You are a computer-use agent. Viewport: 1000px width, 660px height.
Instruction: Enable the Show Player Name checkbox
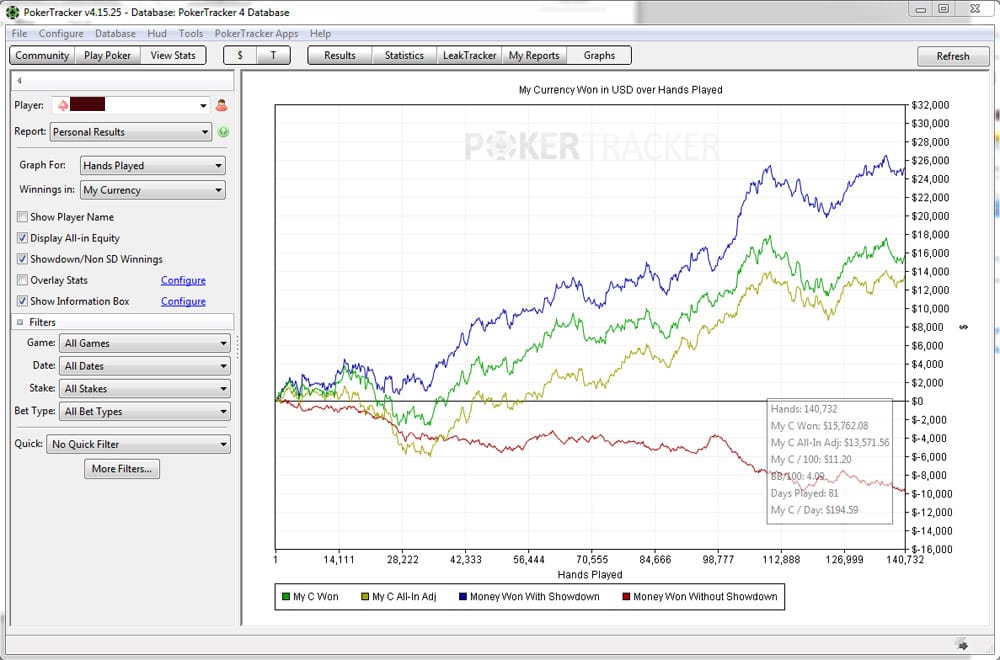[22, 217]
